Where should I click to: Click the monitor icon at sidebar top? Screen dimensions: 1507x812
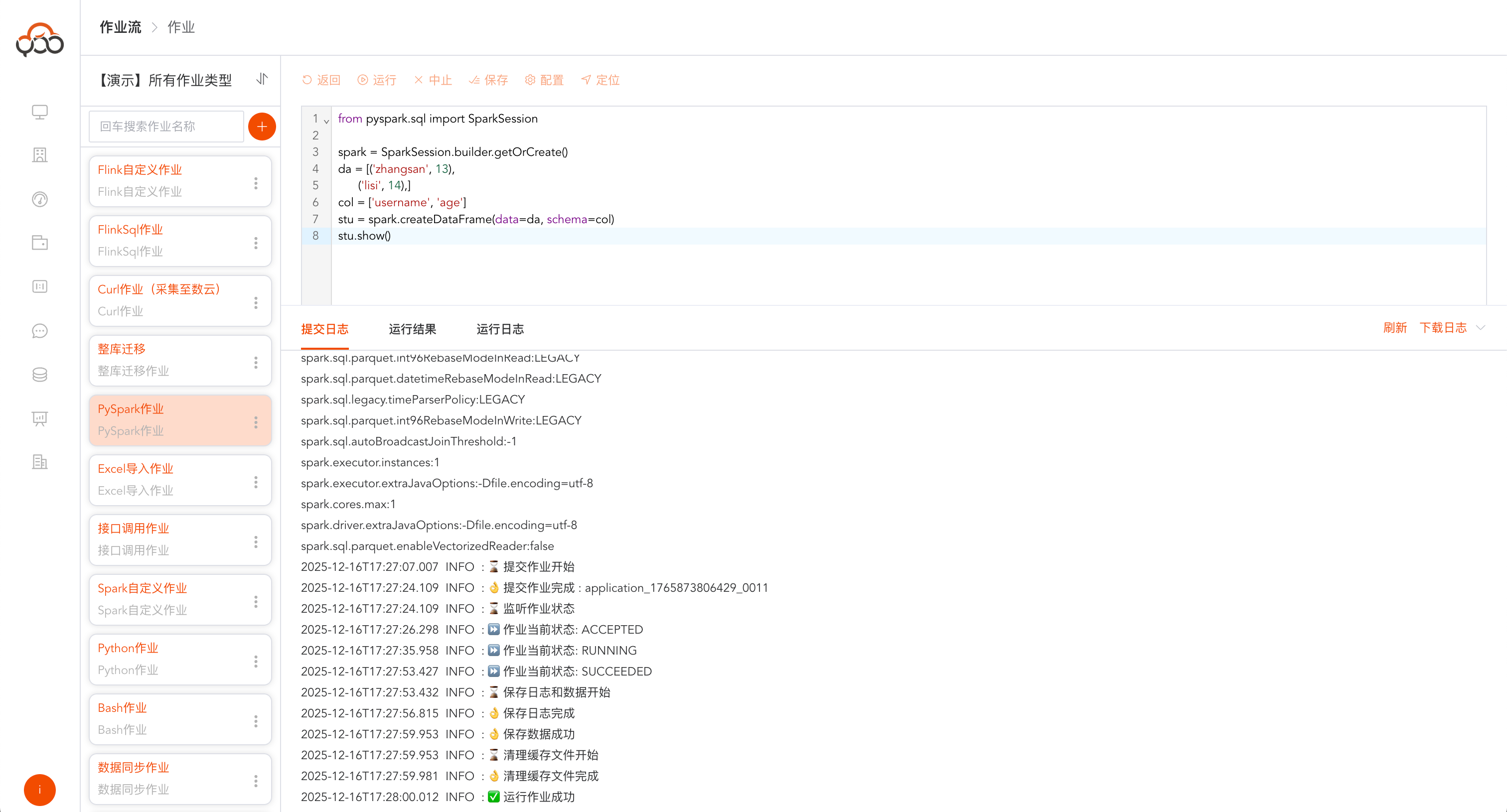(39, 111)
